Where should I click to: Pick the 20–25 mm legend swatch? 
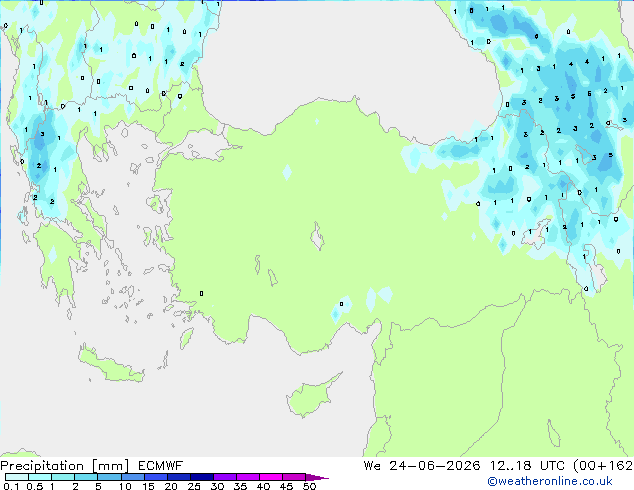178,477
